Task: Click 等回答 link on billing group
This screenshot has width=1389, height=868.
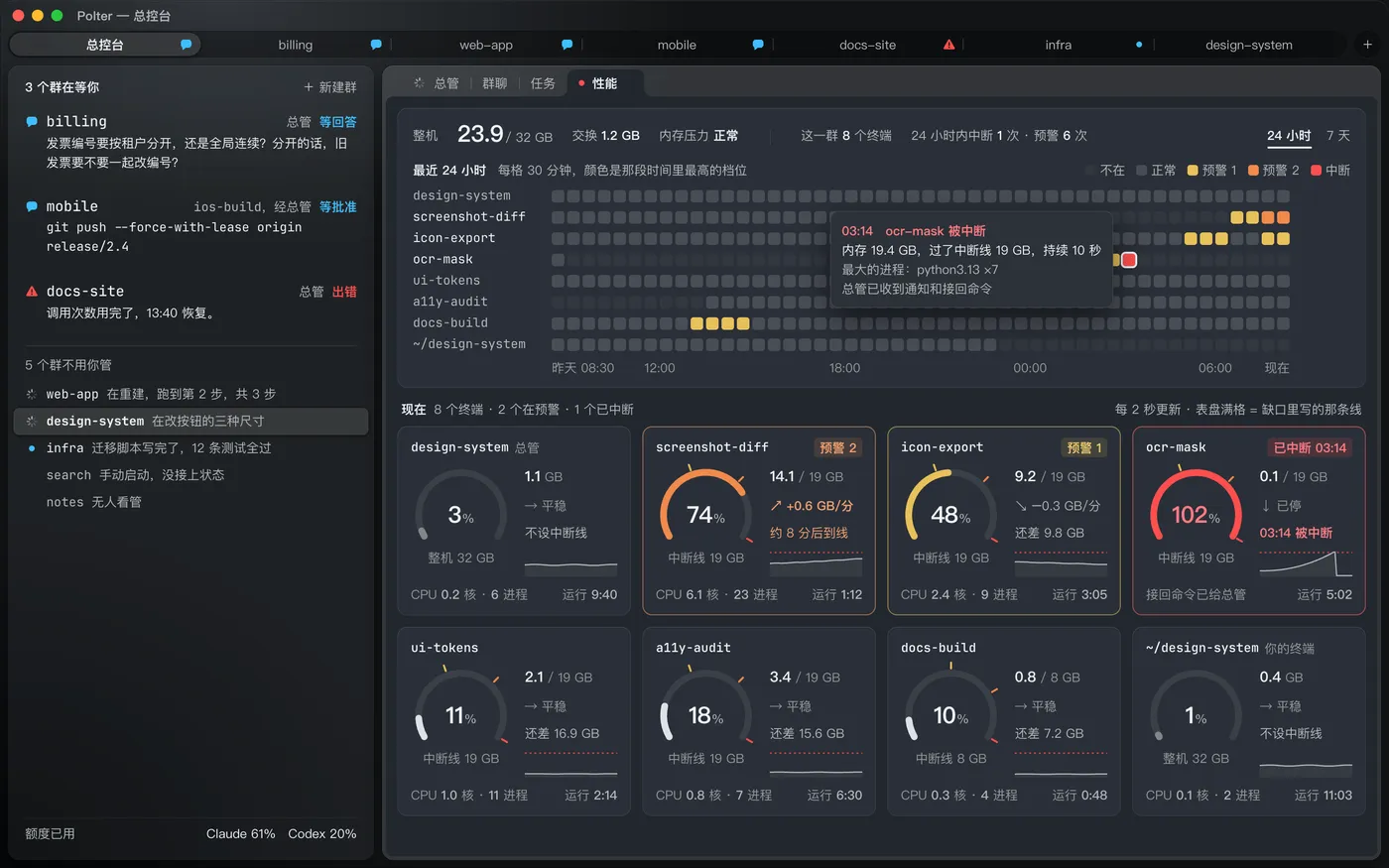Action: click(338, 122)
